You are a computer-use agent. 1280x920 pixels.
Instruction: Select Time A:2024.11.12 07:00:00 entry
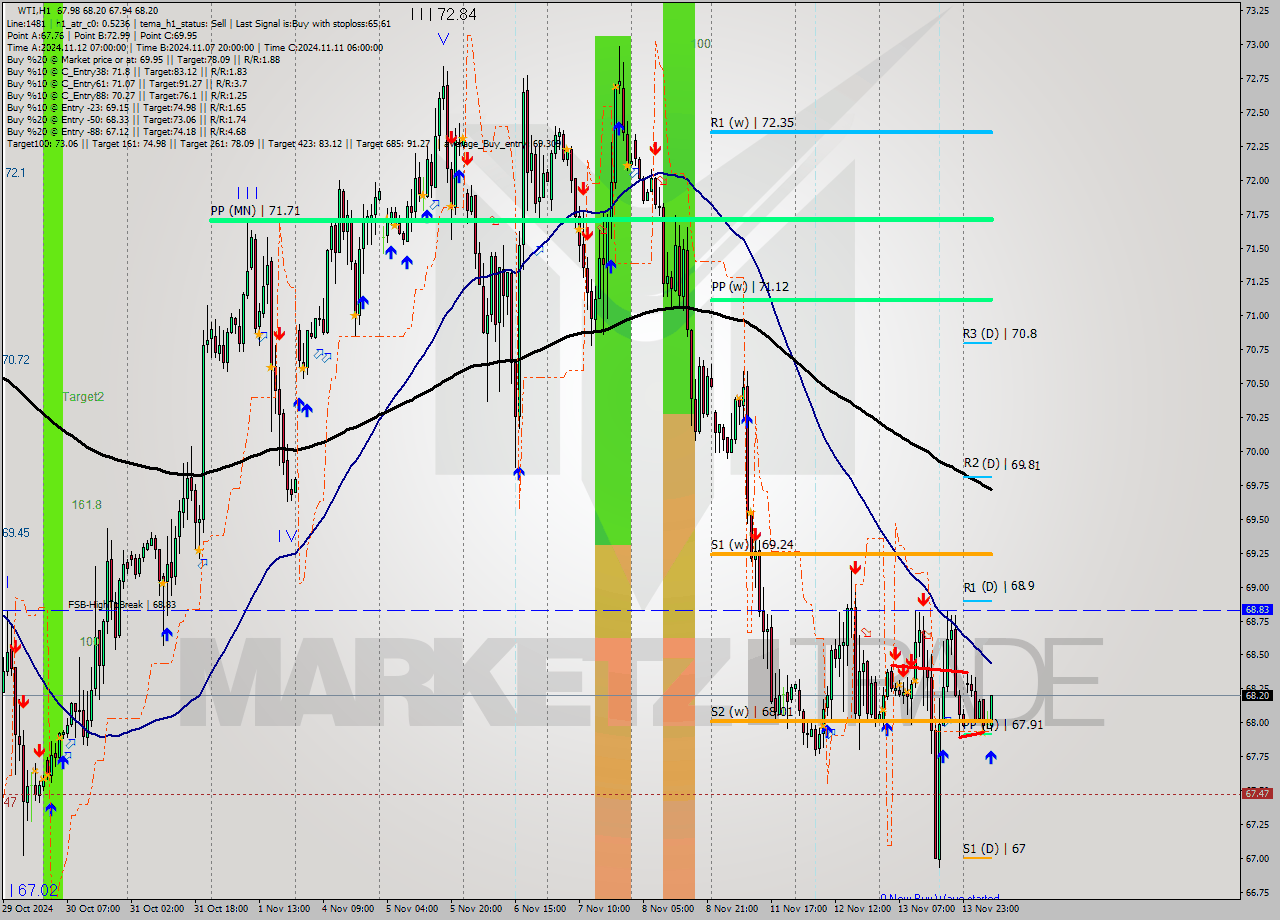[x=66, y=47]
